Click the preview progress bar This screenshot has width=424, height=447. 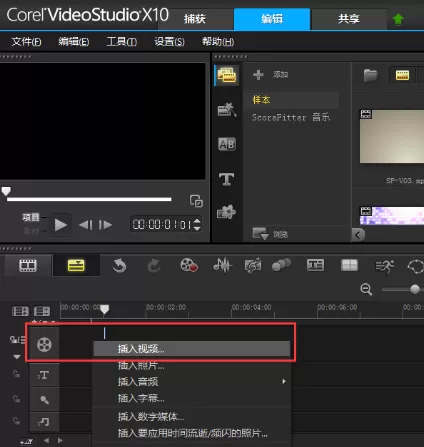click(89, 199)
